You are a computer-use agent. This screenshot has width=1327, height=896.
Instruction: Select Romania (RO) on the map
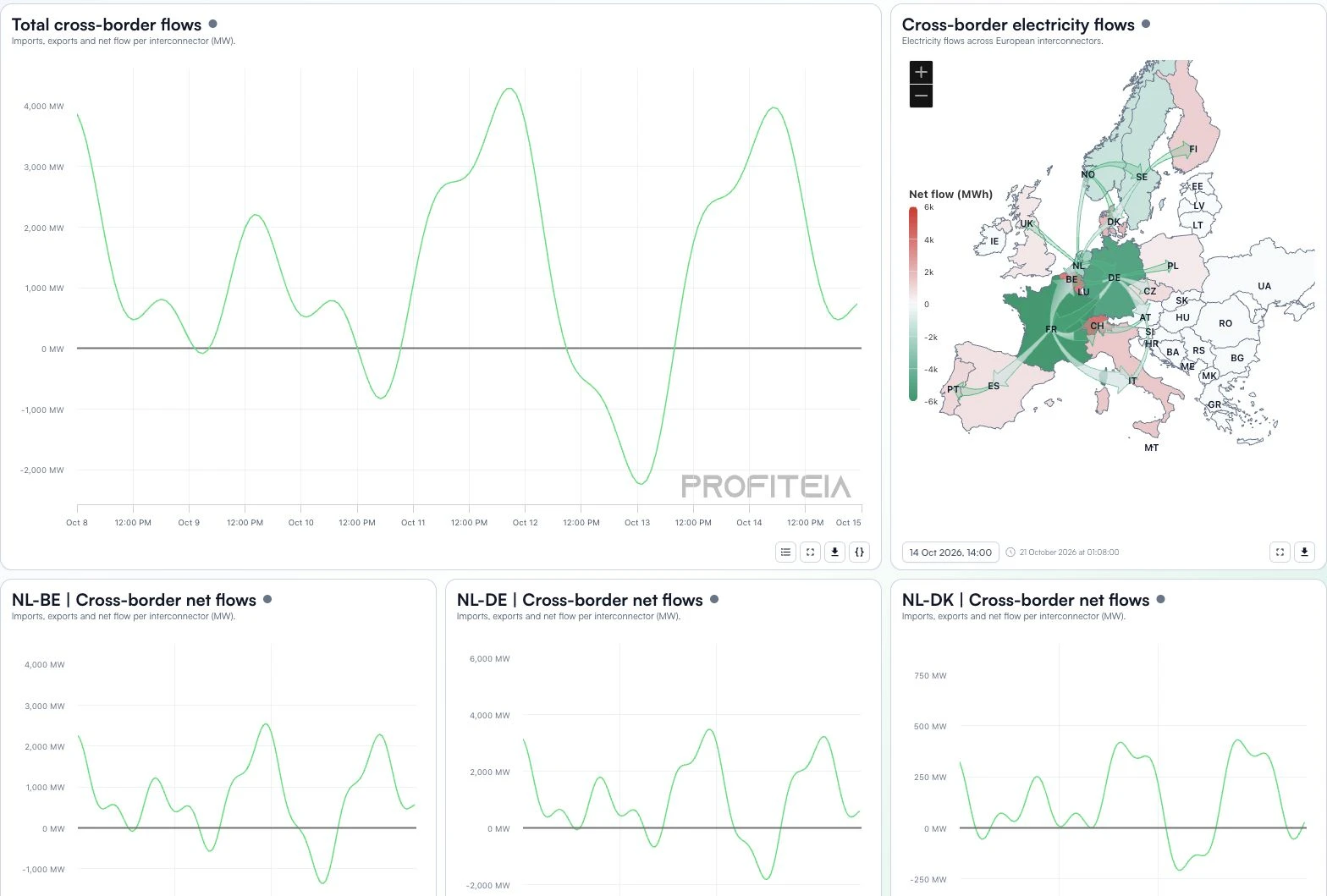point(1225,323)
